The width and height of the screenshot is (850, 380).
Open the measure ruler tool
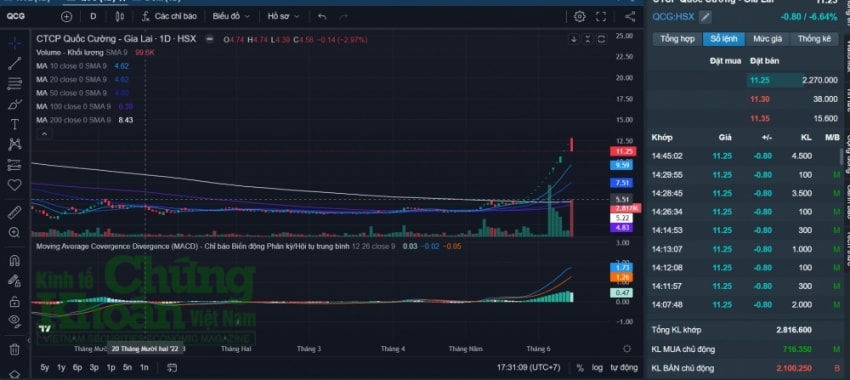coord(15,212)
